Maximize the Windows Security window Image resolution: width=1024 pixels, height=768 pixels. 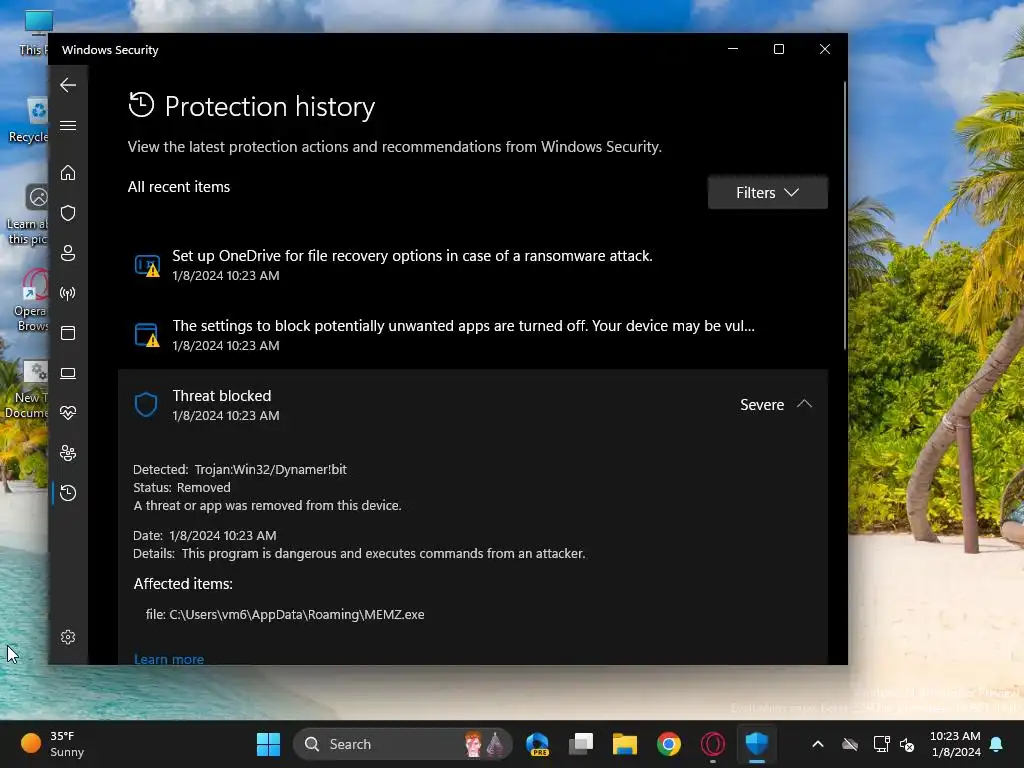[x=778, y=49]
